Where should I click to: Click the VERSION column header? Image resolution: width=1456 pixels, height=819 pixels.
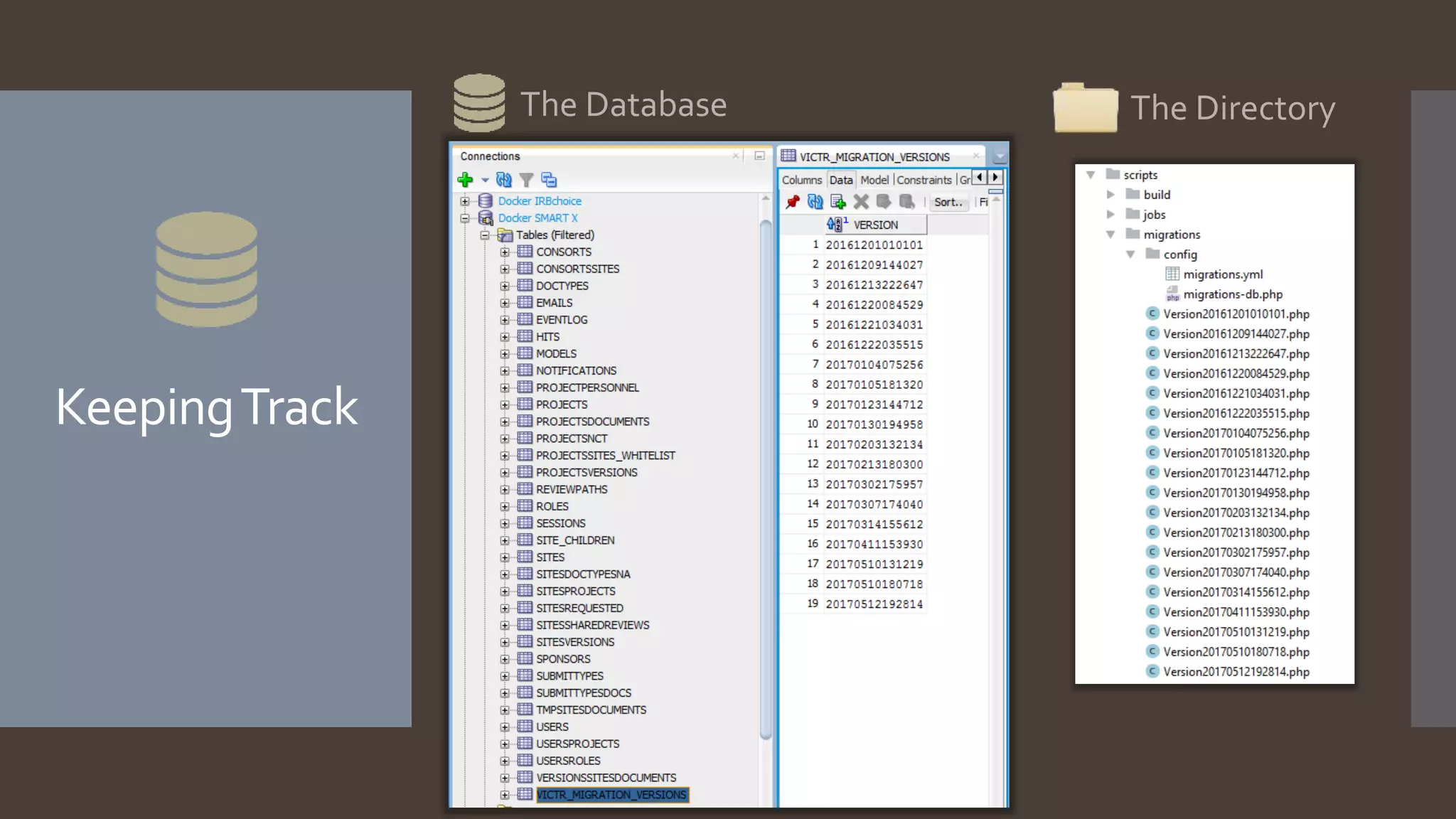pos(876,225)
